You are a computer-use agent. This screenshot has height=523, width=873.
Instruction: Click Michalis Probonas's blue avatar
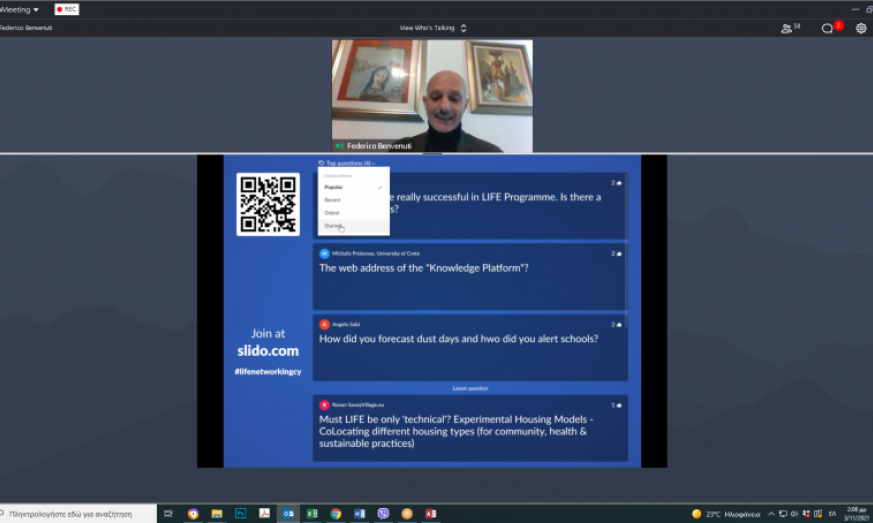coord(324,253)
